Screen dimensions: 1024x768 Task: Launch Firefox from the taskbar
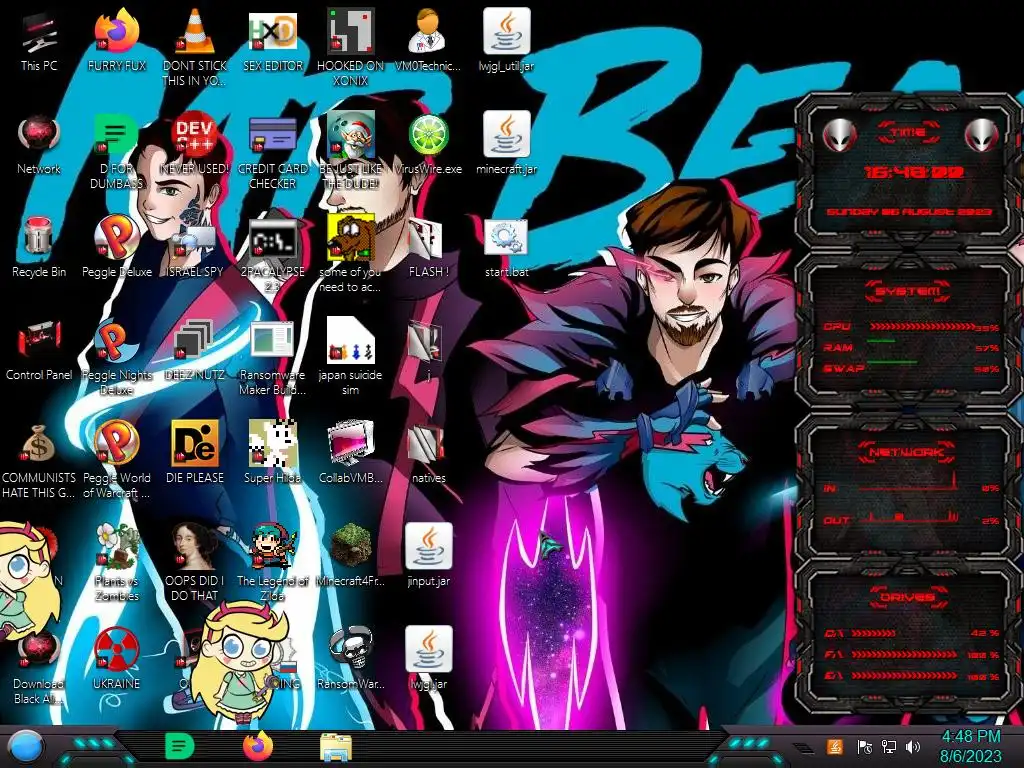click(258, 746)
